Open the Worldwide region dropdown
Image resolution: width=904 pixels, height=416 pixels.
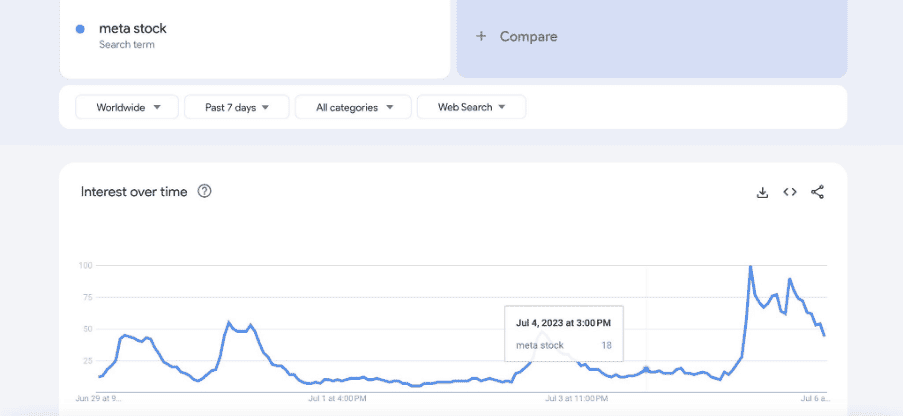point(127,107)
